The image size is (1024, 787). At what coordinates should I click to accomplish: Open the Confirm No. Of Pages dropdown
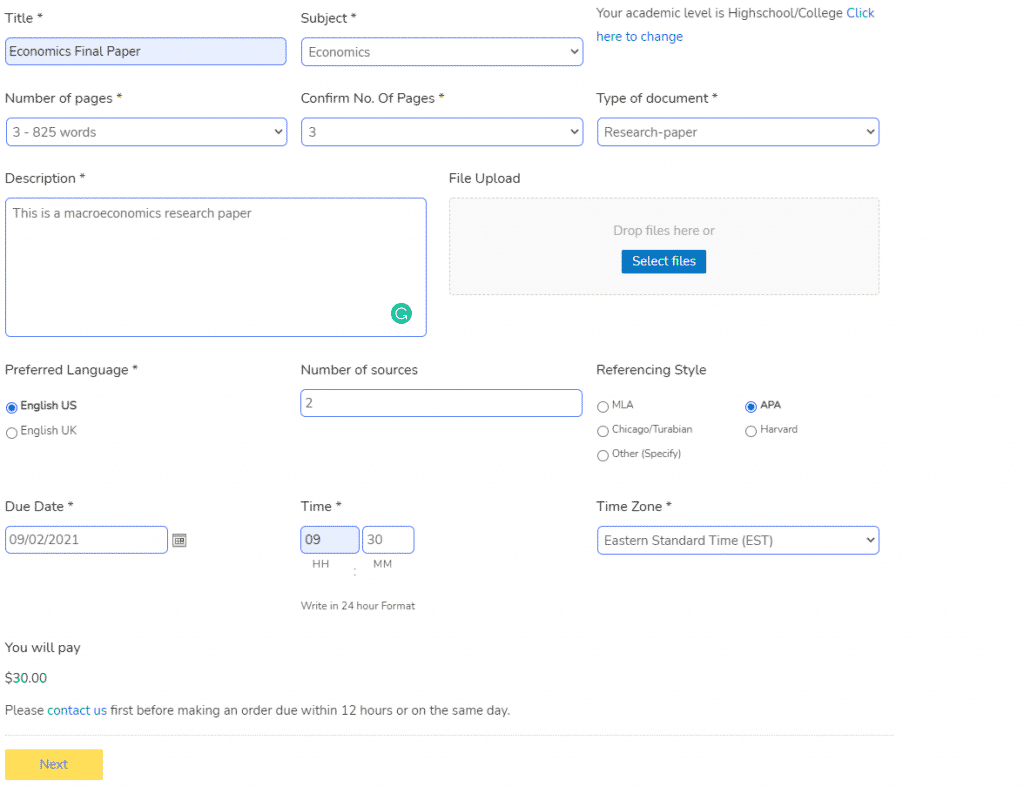[x=441, y=132]
